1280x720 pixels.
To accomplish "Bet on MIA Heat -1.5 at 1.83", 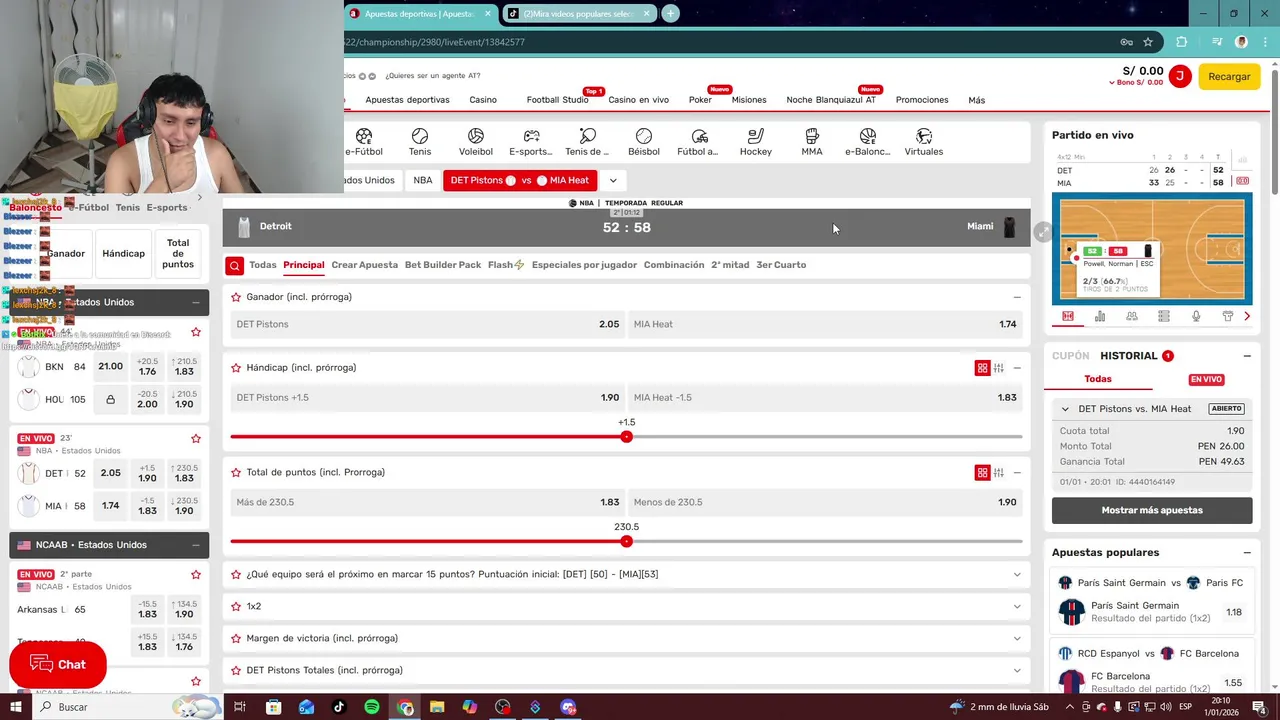I will coord(825,397).
